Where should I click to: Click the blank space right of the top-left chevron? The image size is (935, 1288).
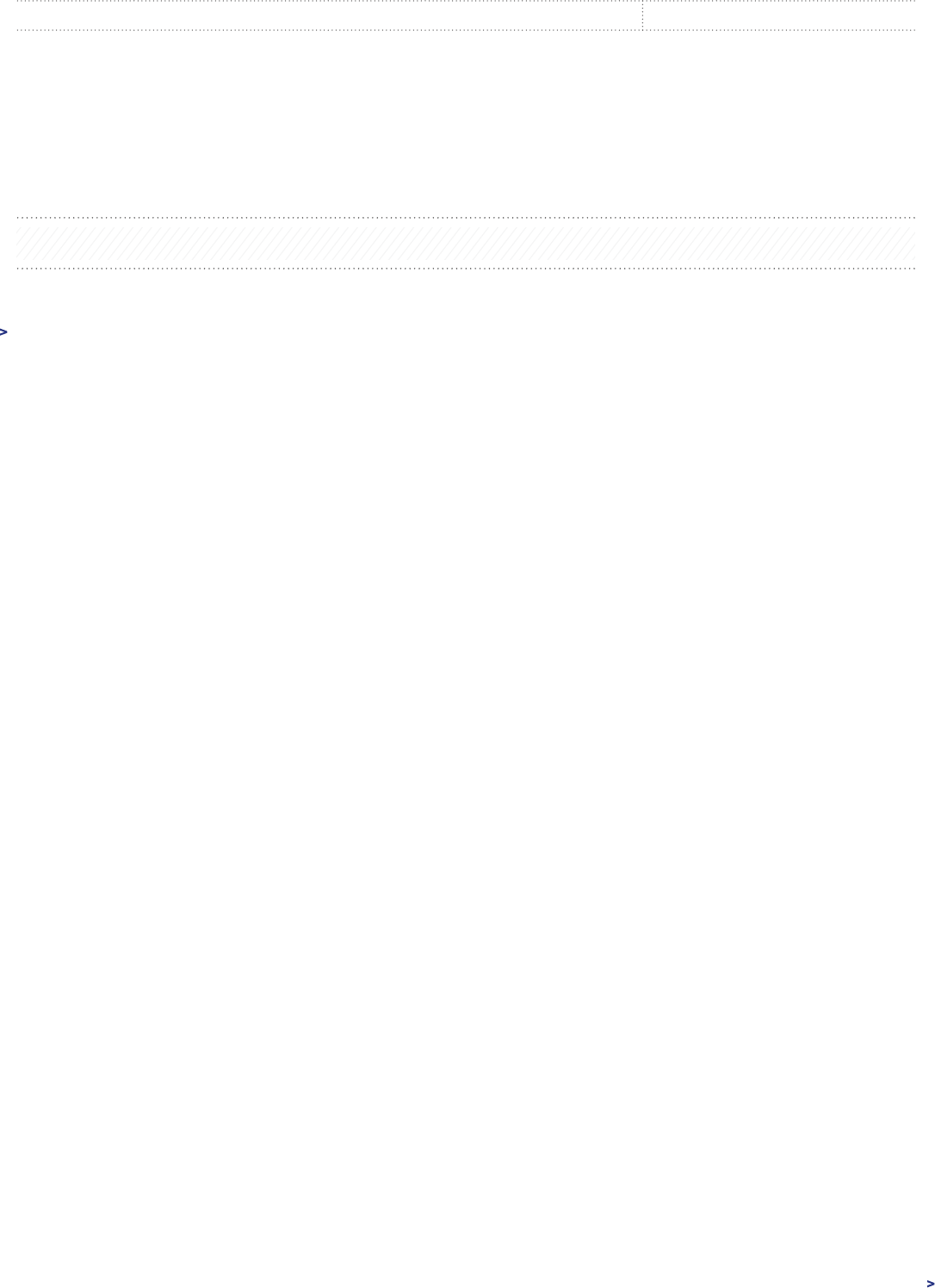[x=52, y=331]
